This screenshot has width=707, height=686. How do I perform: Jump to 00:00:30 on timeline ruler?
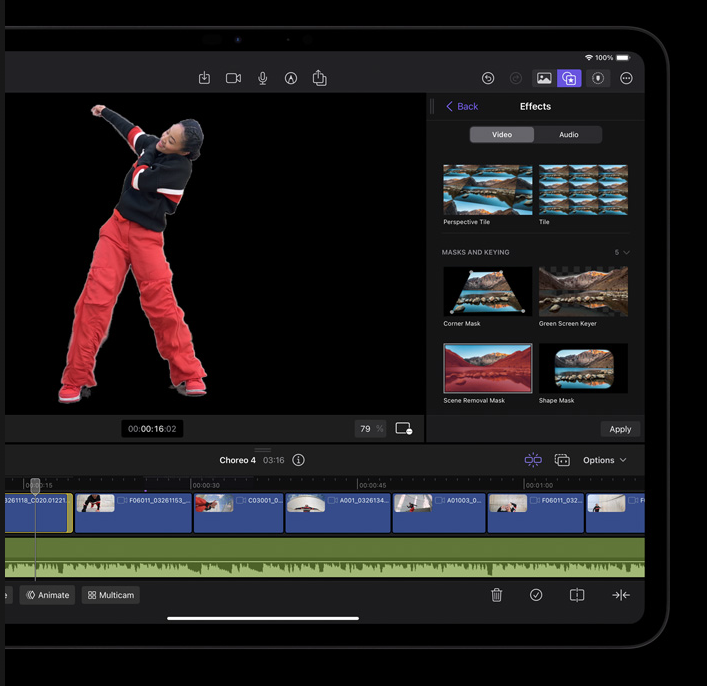coord(206,485)
